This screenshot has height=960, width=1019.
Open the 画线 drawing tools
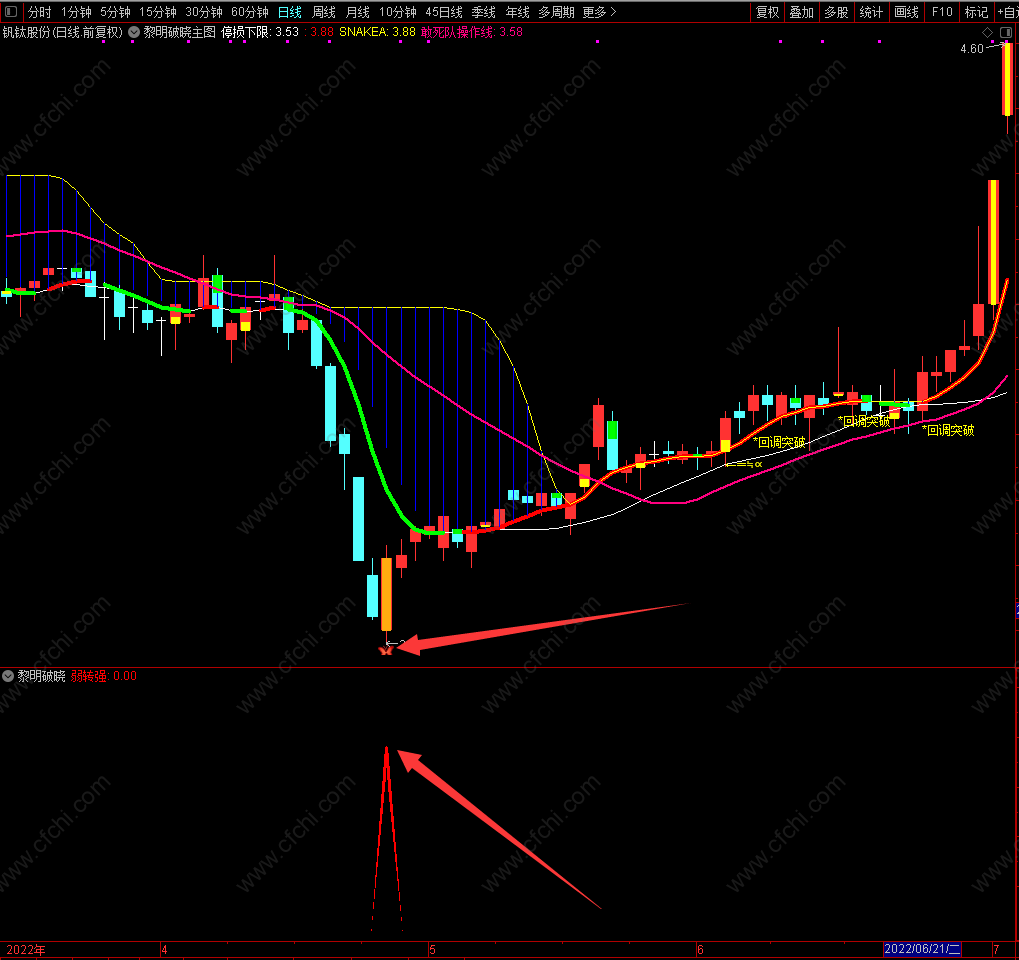click(906, 12)
